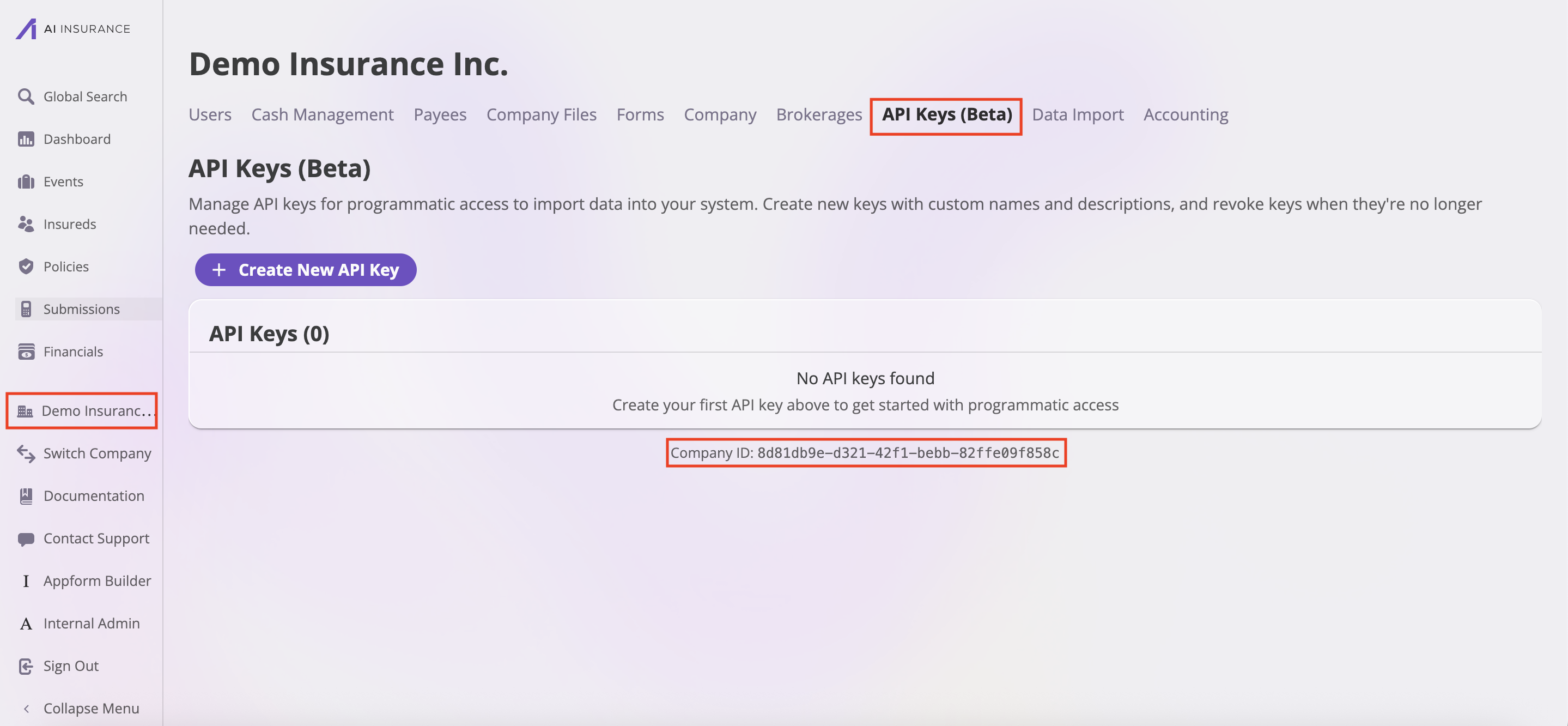The image size is (1568, 726).
Task: Click Create New API Key
Action: (305, 269)
